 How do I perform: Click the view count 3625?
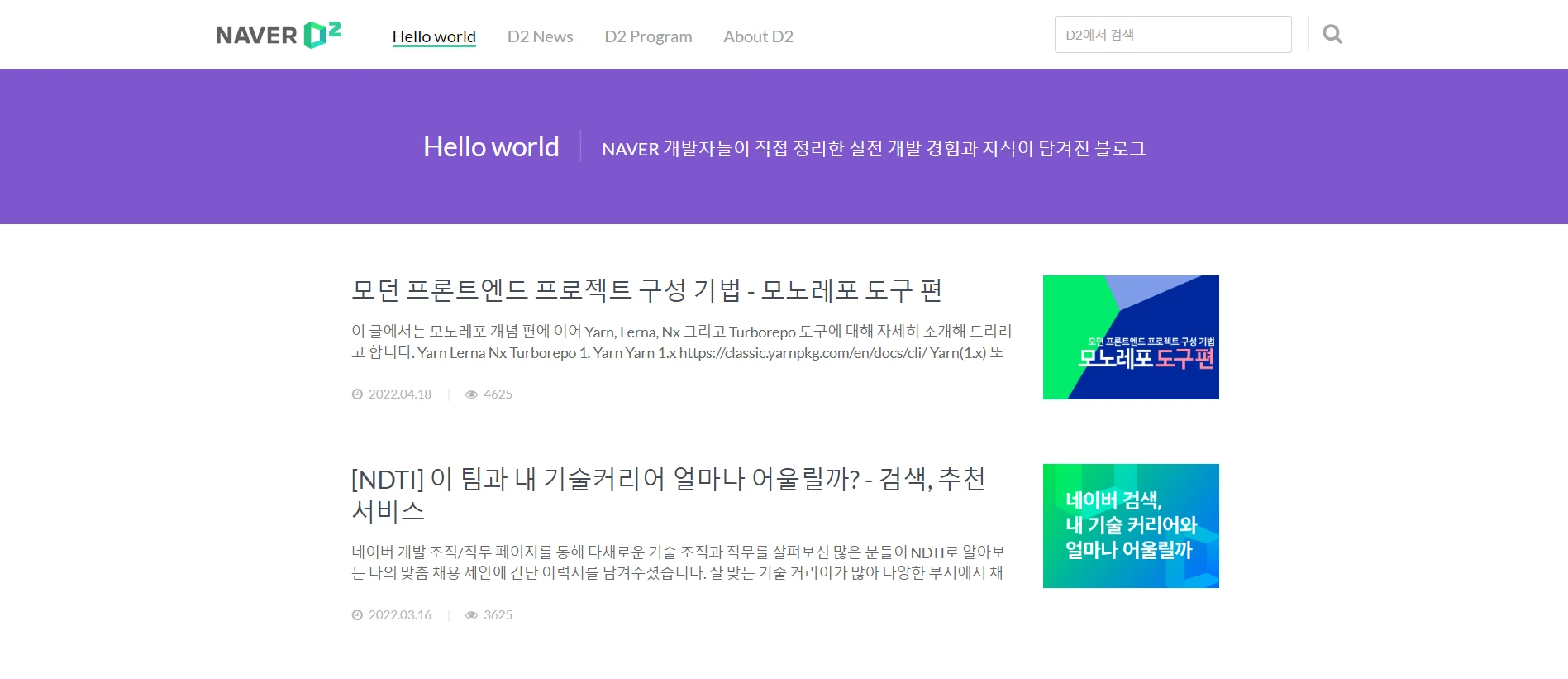pos(498,615)
